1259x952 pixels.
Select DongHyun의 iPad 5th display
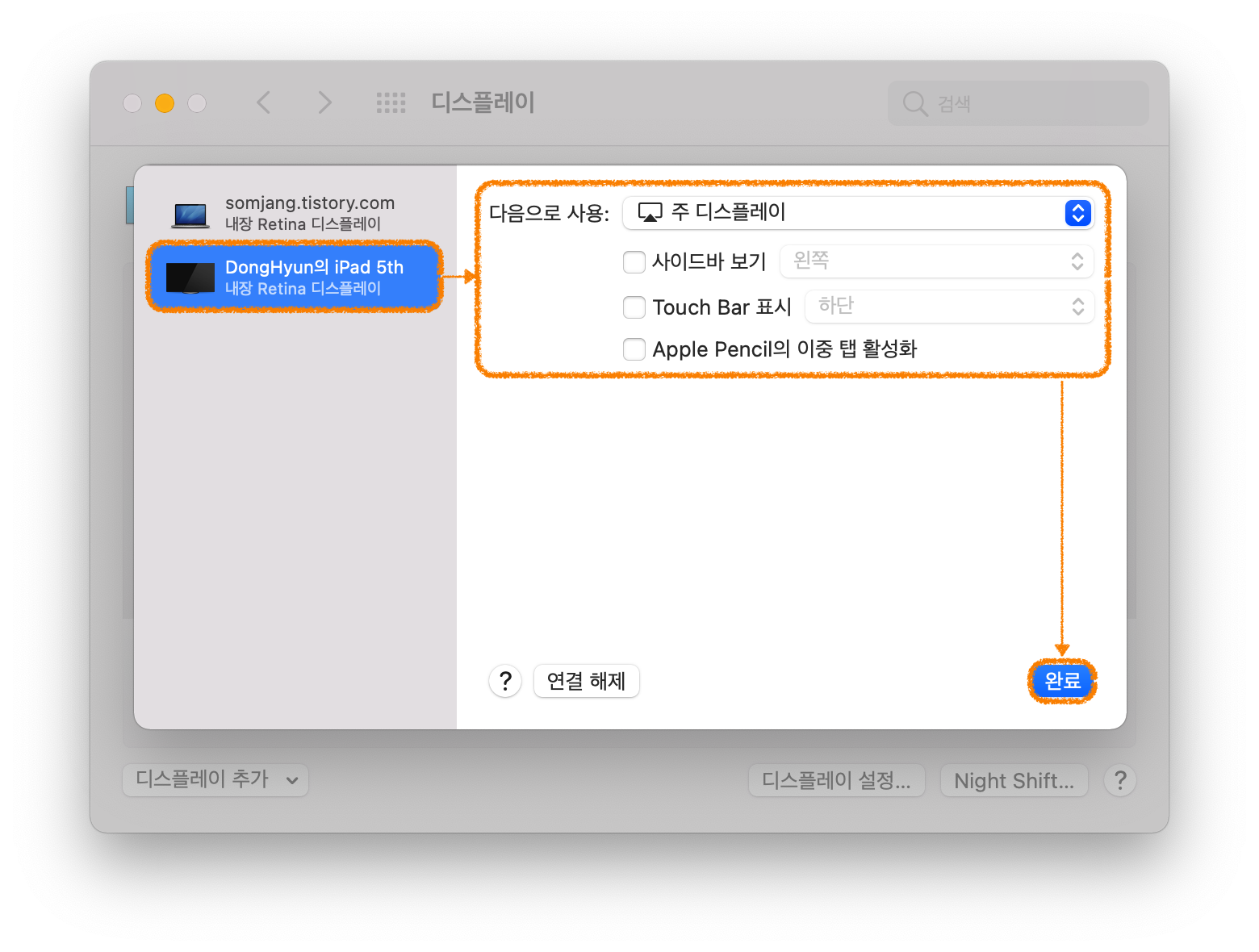(x=295, y=277)
